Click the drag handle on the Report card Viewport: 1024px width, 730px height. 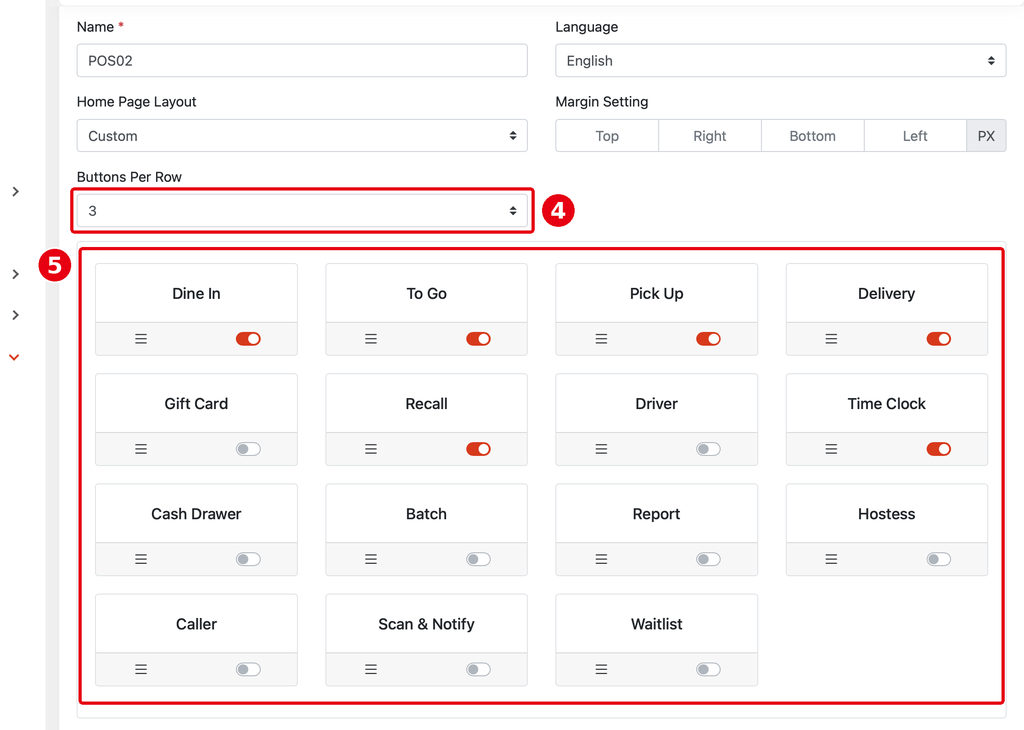coord(601,560)
